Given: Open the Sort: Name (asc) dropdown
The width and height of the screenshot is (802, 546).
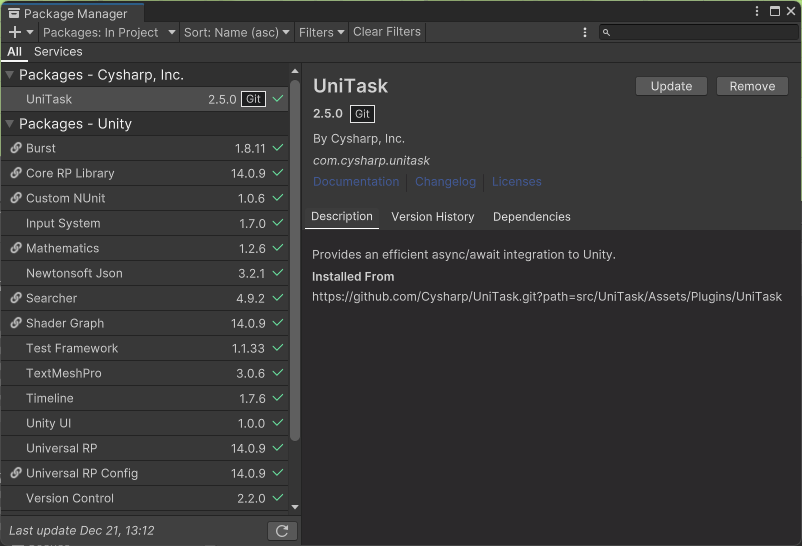Looking at the screenshot, I should pos(237,32).
